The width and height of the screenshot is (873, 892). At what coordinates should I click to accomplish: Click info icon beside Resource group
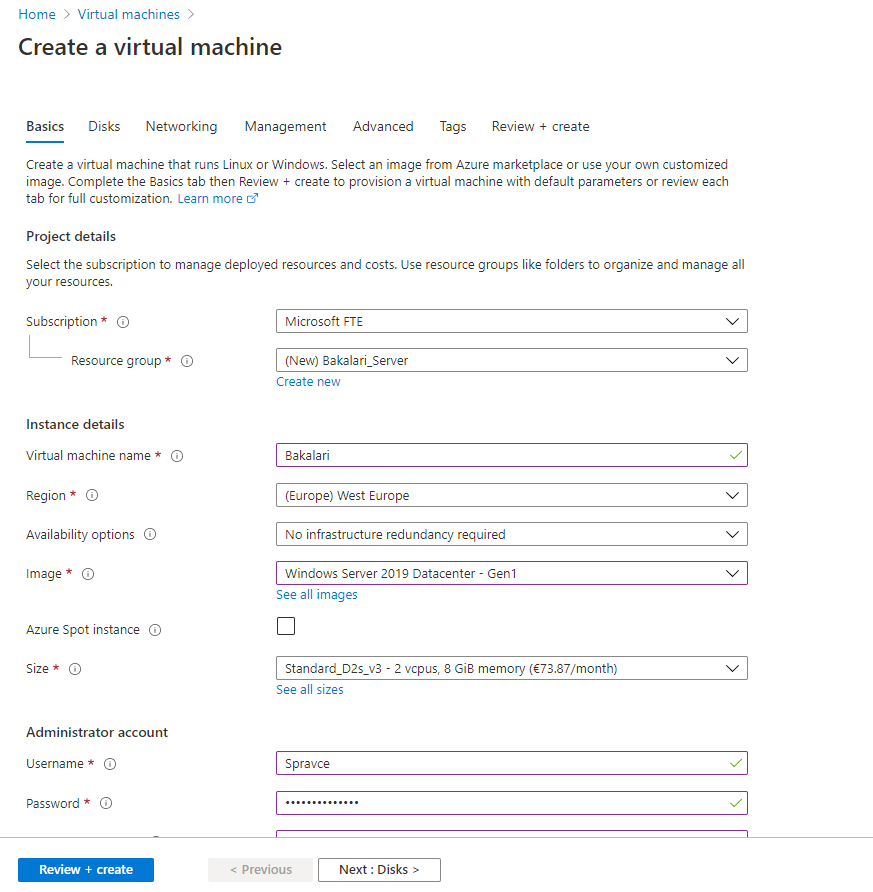pos(187,361)
